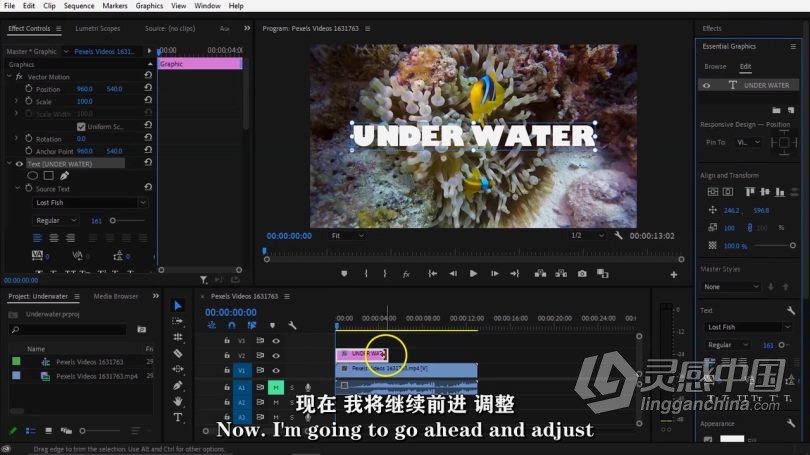Click Export Frame camera icon
Viewport: 810px width, 455px height.
pyautogui.click(x=582, y=274)
